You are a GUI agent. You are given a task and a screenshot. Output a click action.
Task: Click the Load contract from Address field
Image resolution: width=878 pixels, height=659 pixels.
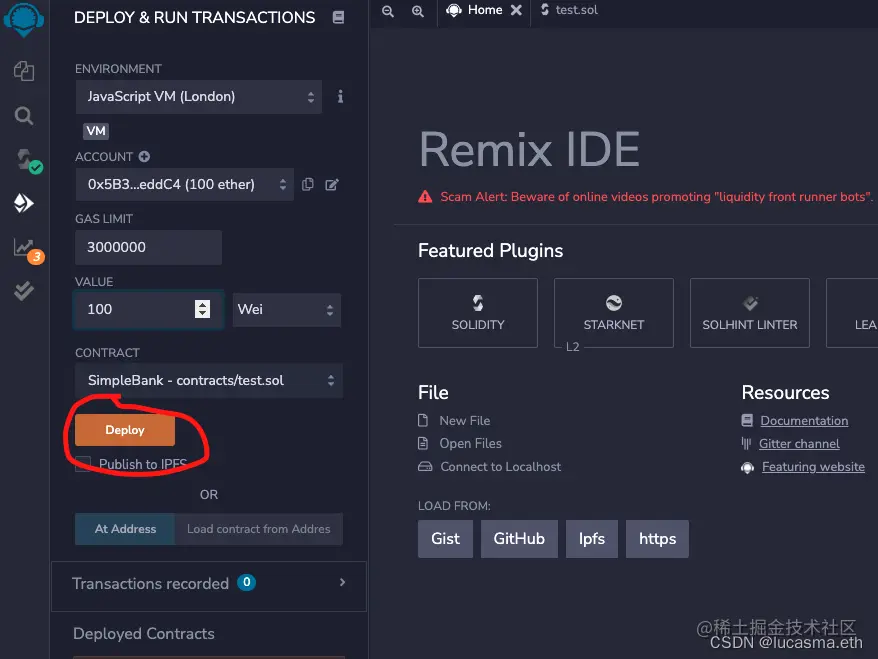[x=259, y=529]
